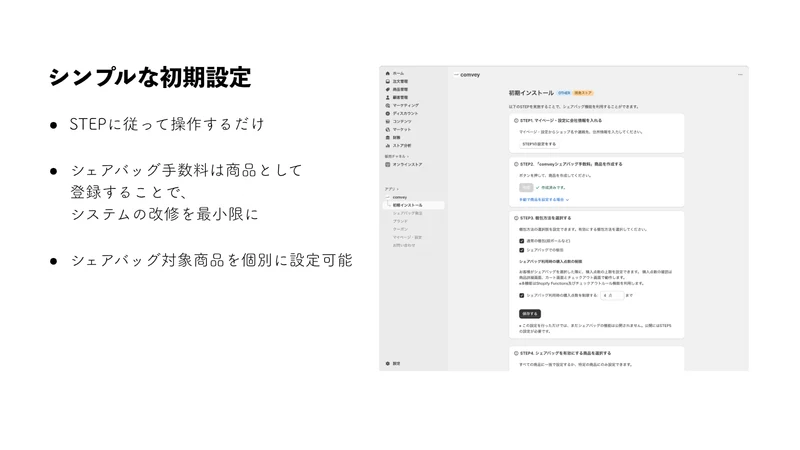Click the STEP3 status circle icon
This screenshot has height=450, width=800.
pyautogui.click(x=516, y=218)
